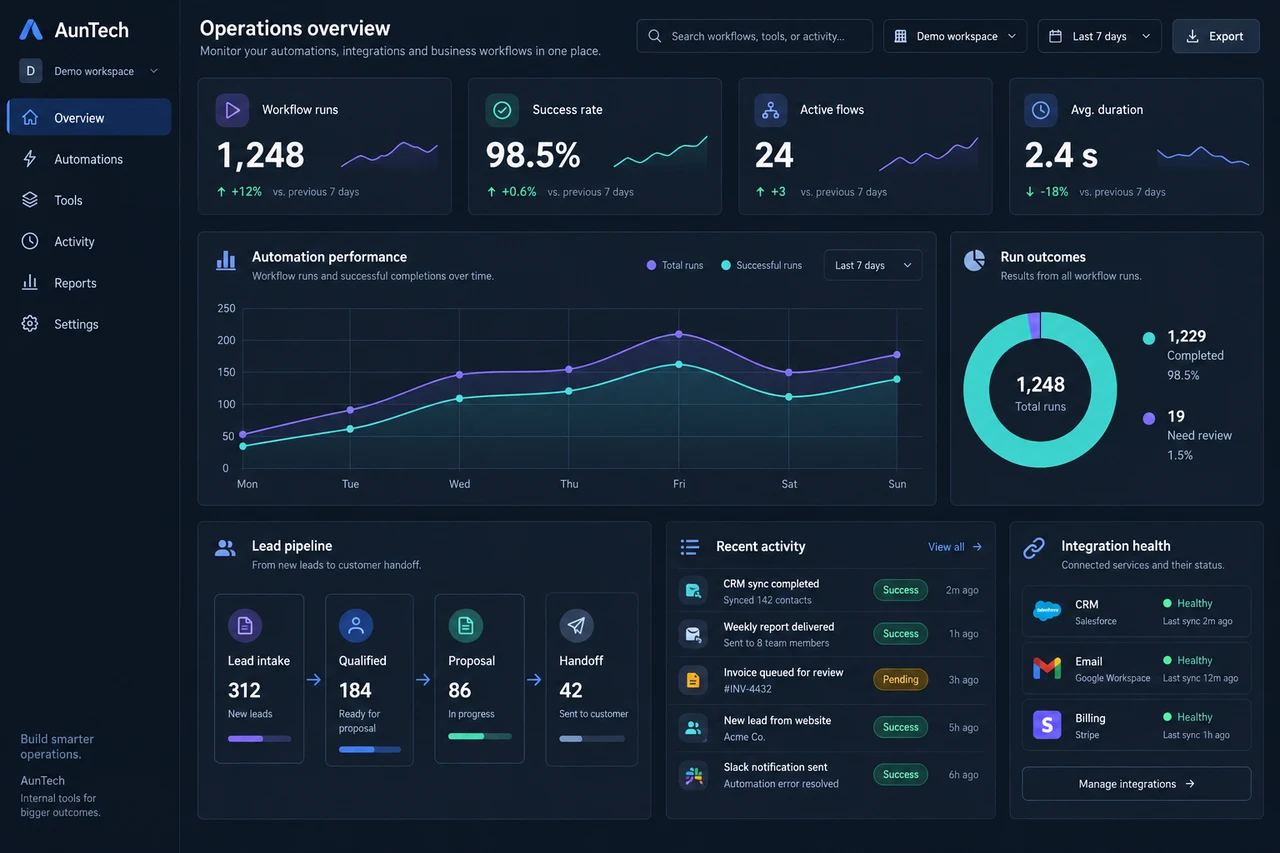This screenshot has height=853, width=1280.
Task: Click the Friday Total runs data point
Action: pyautogui.click(x=679, y=334)
